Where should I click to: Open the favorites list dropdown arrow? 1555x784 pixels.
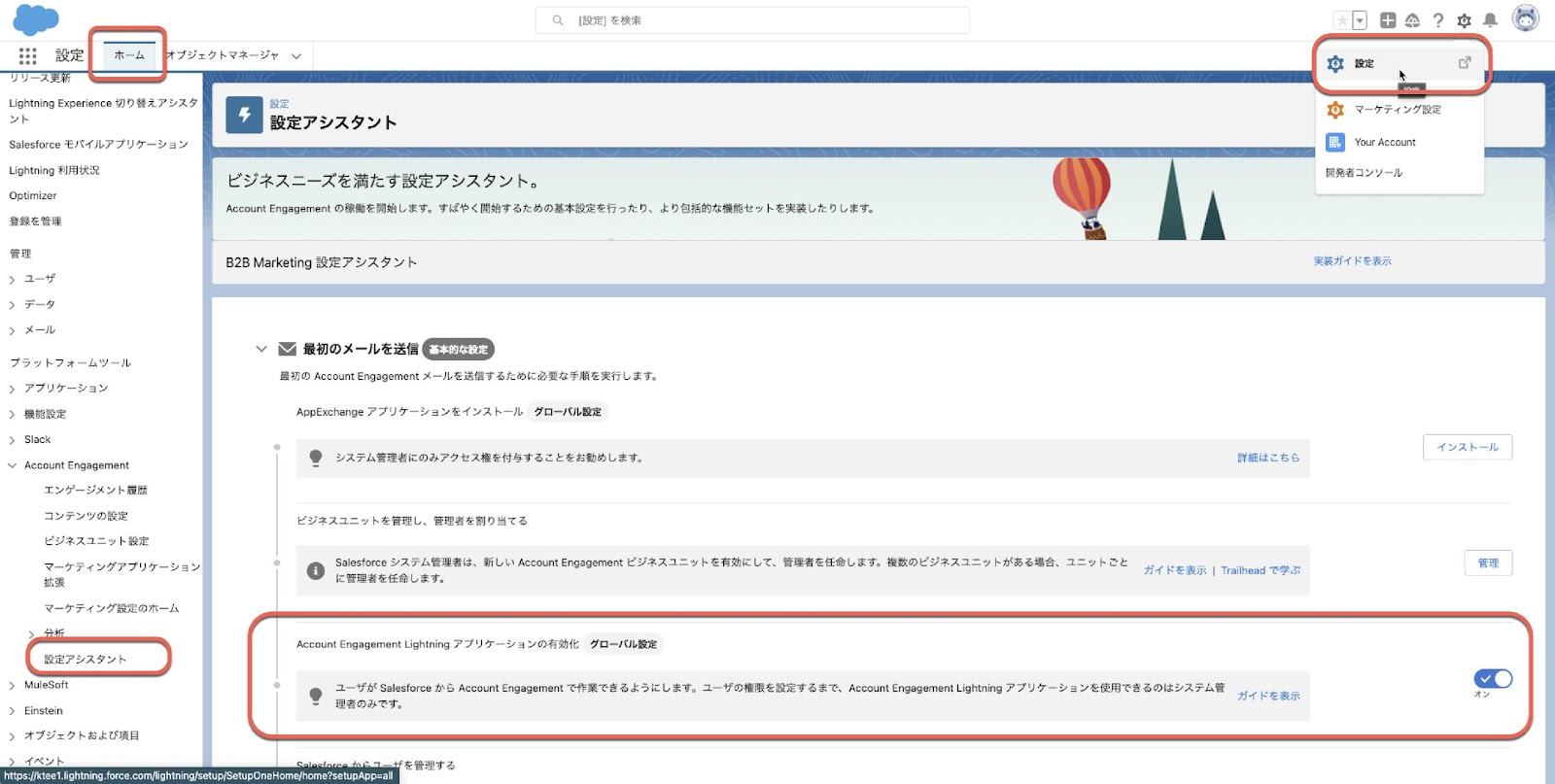(1360, 20)
